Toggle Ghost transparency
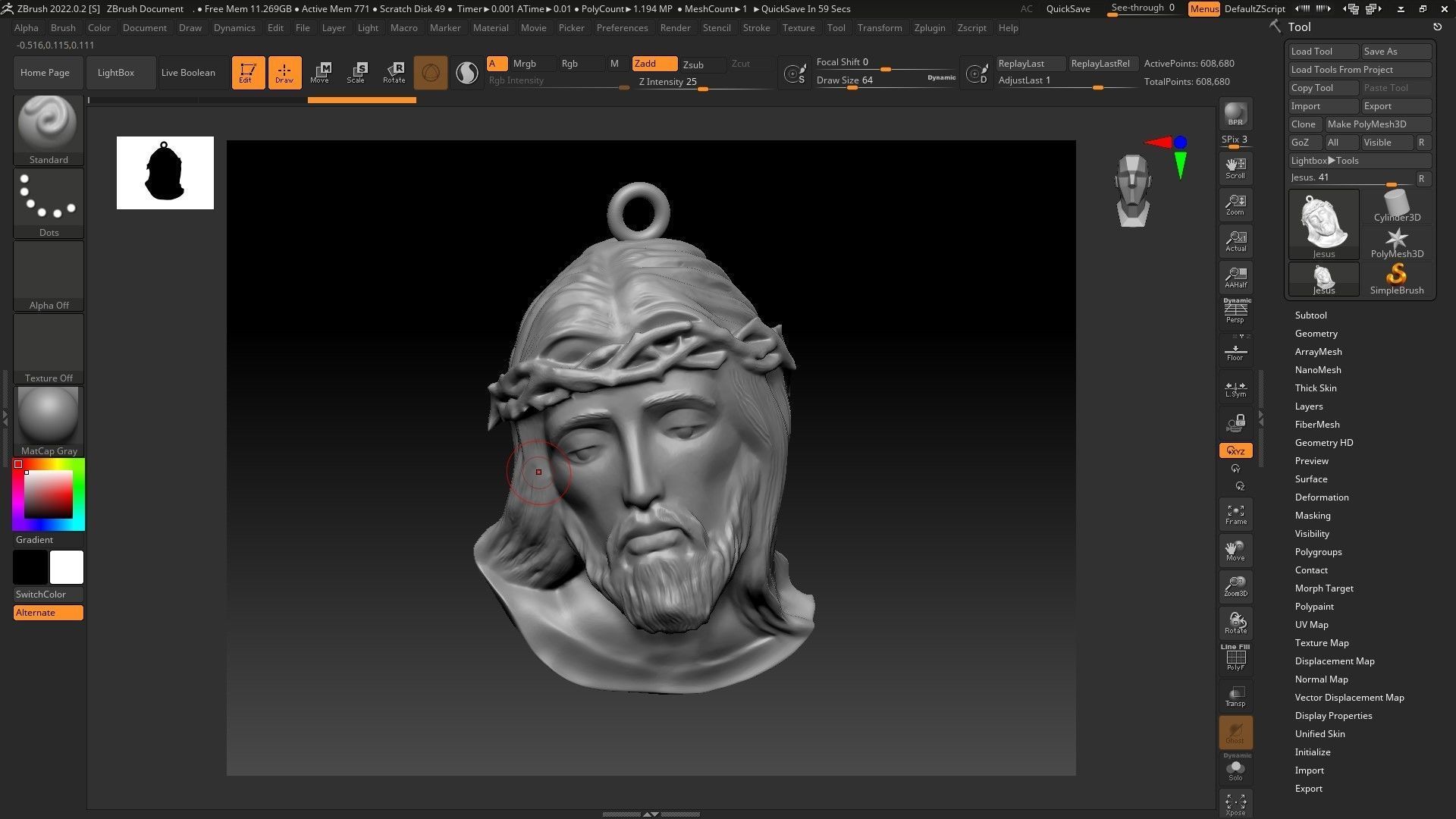 pyautogui.click(x=1235, y=732)
